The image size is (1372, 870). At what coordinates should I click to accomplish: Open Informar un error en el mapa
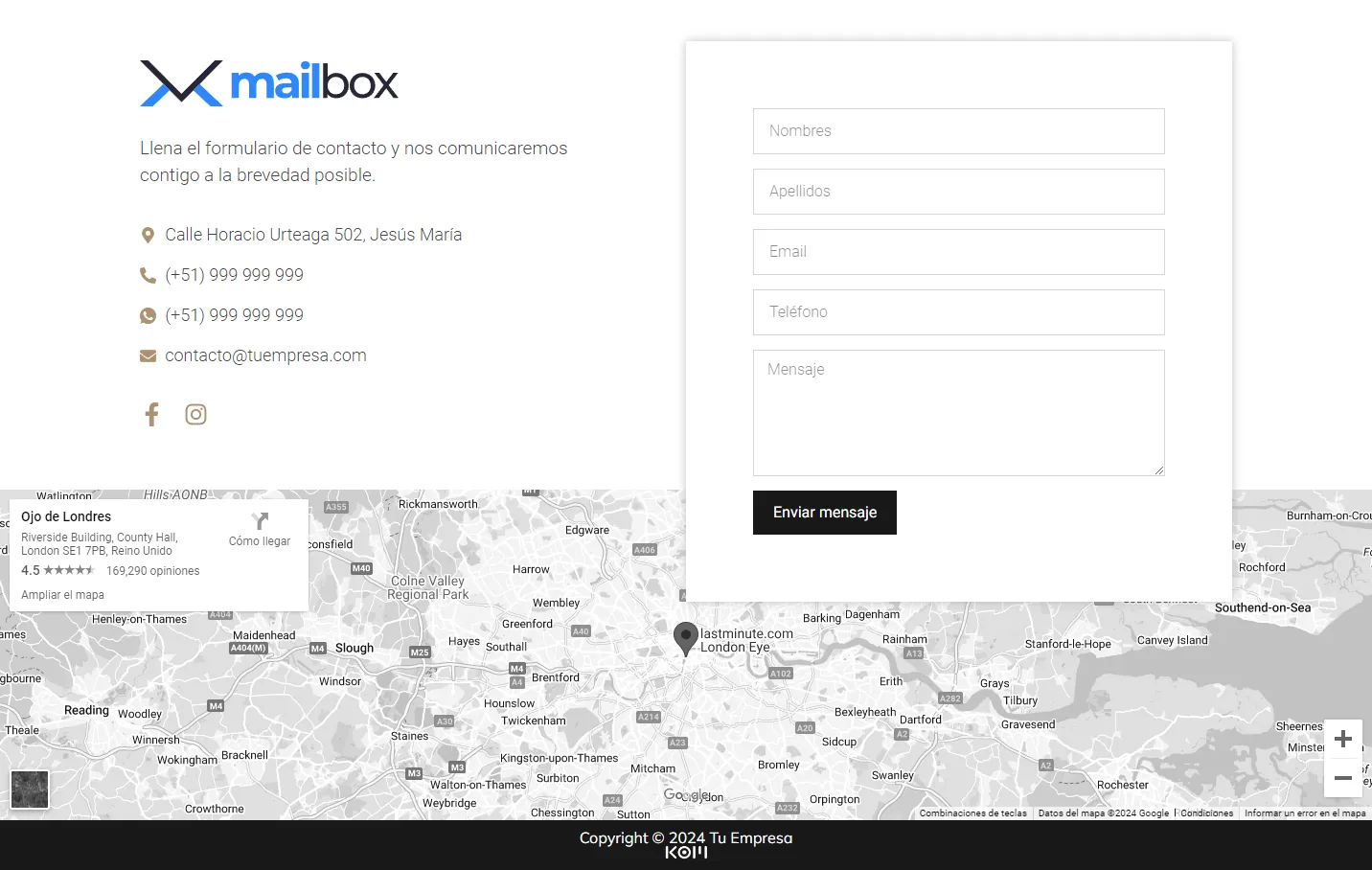click(x=1305, y=813)
